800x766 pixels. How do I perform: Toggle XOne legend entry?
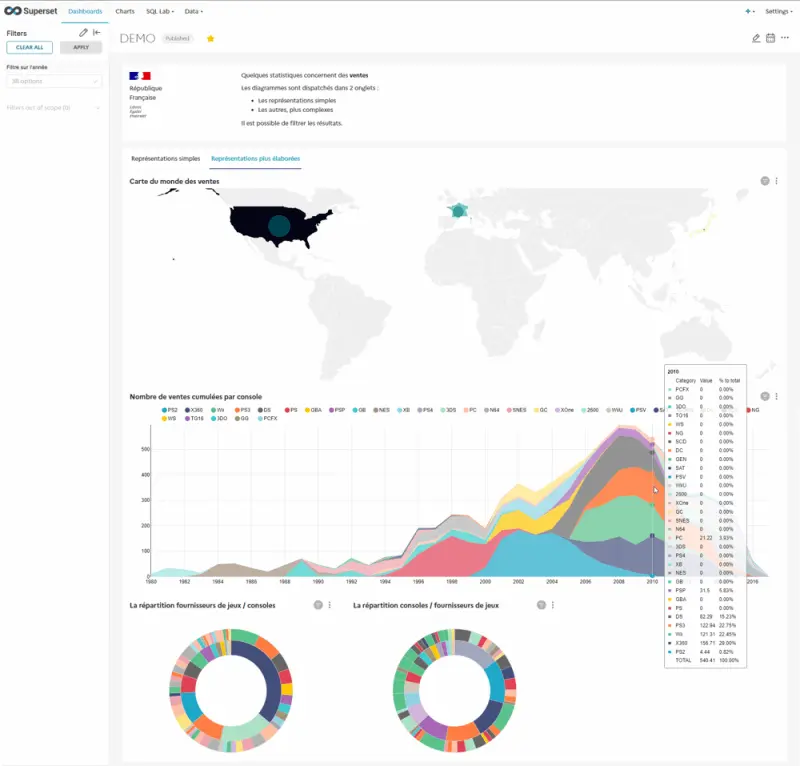click(x=565, y=410)
